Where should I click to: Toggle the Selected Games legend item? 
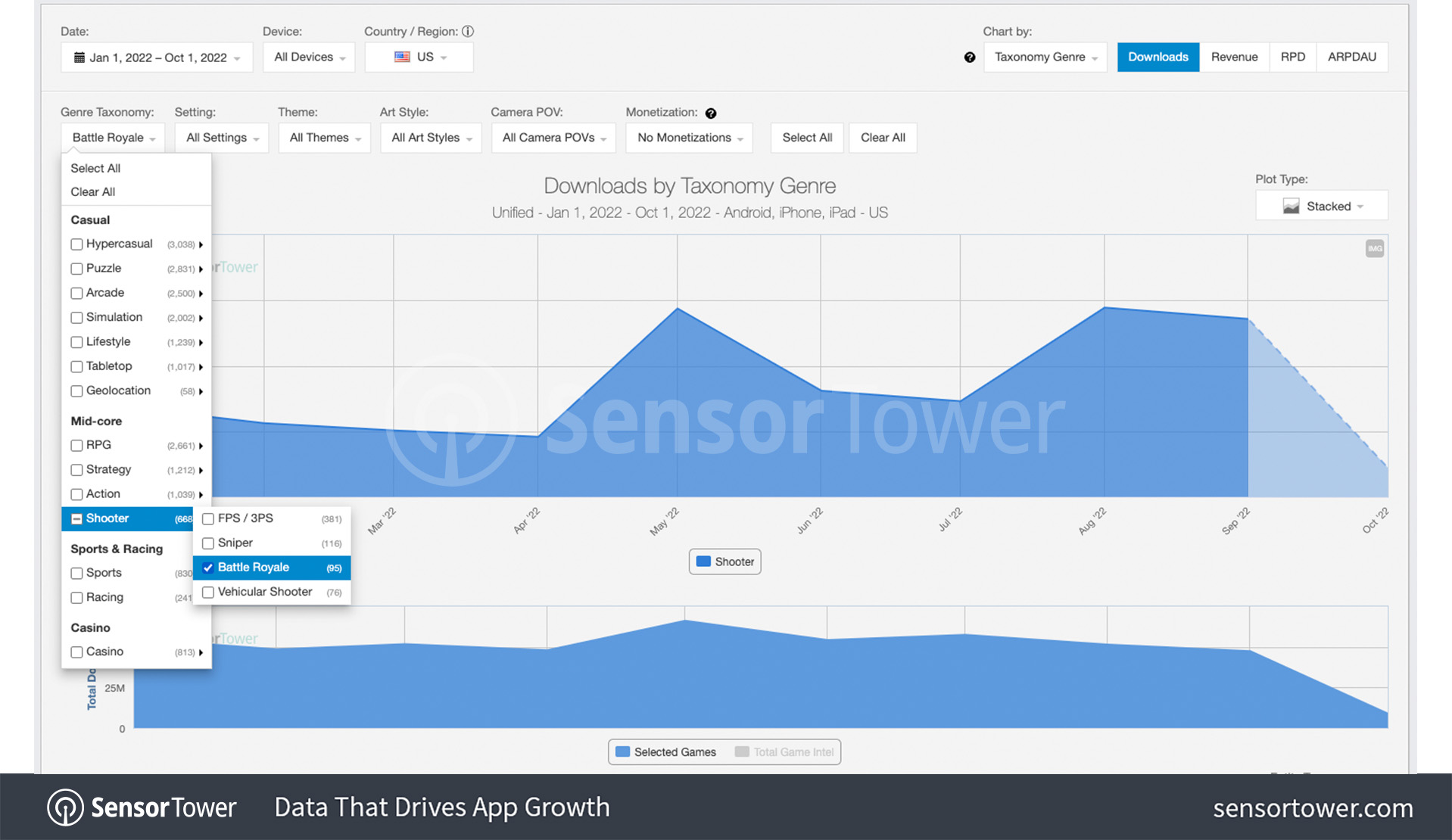pos(666,752)
